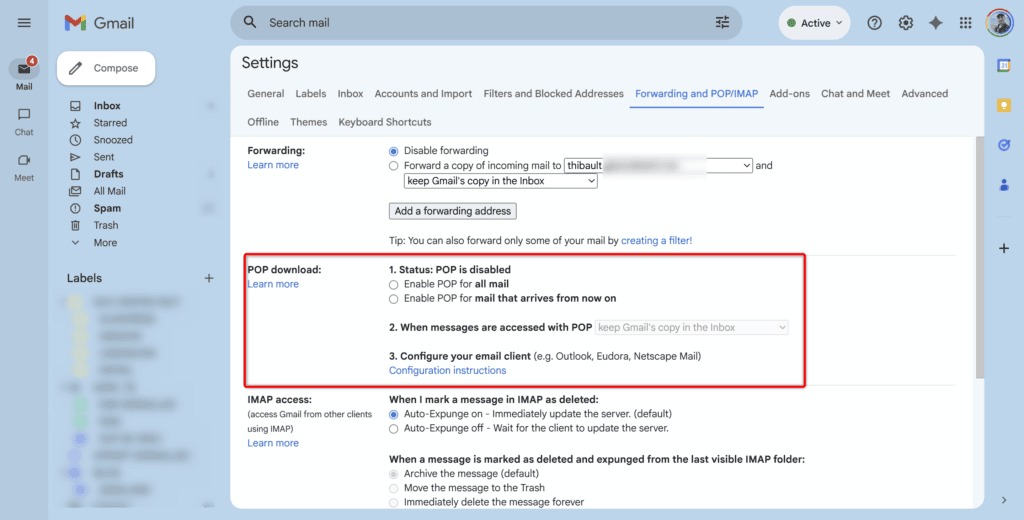Open POP Configuration instructions link
The image size is (1024, 520).
tap(447, 370)
